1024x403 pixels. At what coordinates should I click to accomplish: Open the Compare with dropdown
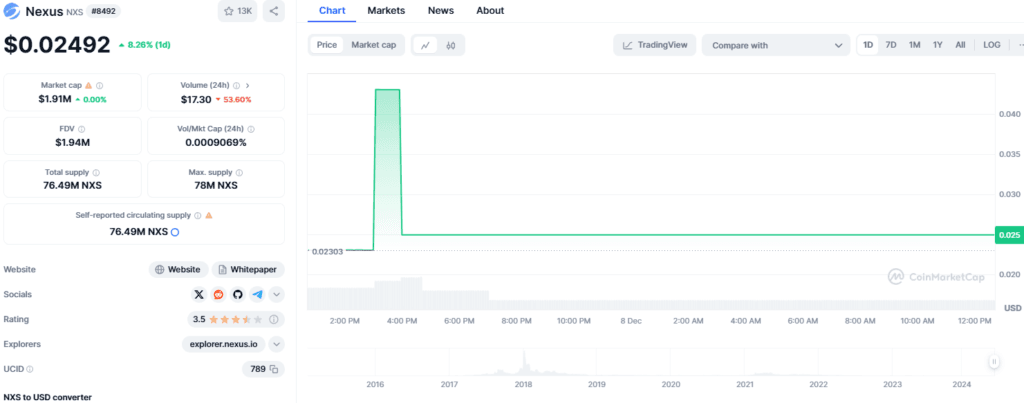coord(776,45)
